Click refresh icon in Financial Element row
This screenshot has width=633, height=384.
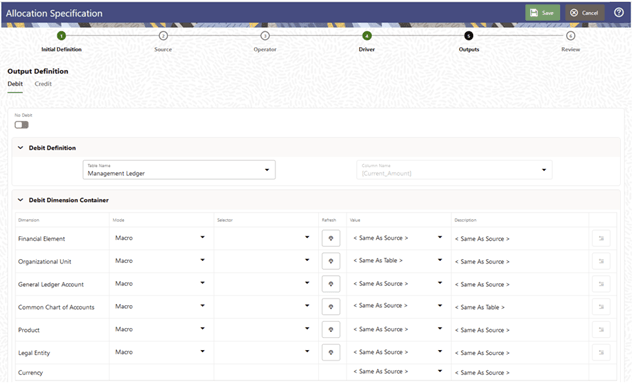point(331,238)
